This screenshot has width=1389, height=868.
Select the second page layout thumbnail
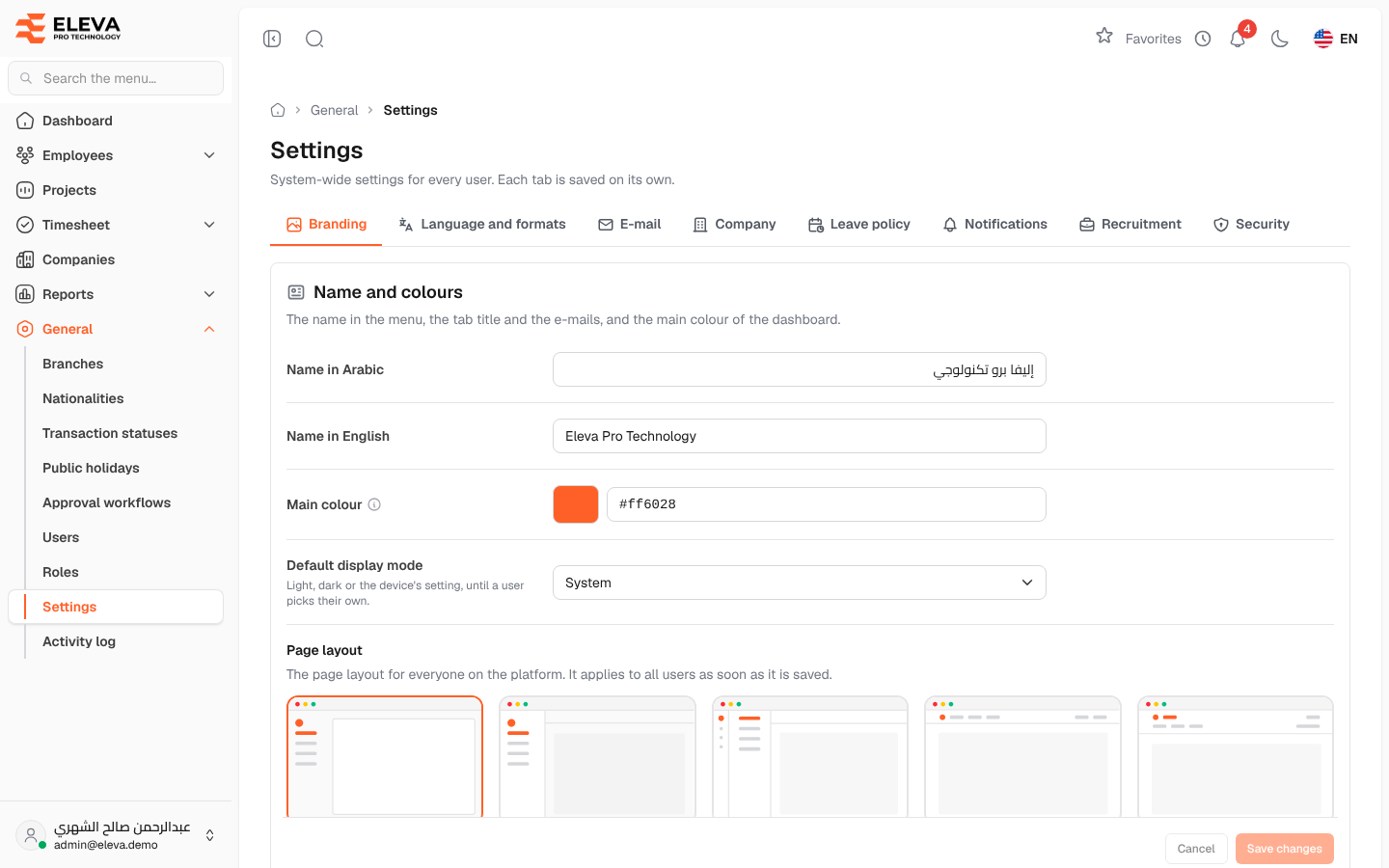tap(597, 757)
